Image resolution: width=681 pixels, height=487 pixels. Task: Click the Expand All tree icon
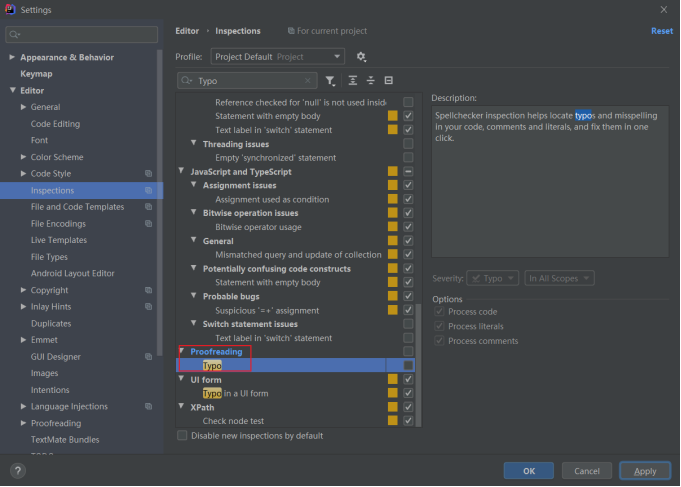[x=353, y=80]
